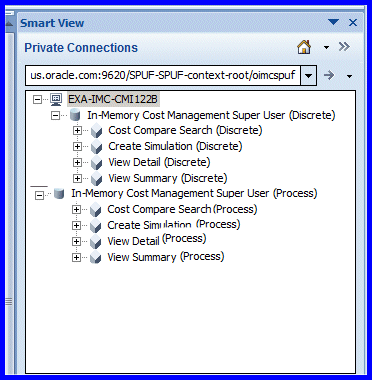Select View Summary (Process) label
This screenshot has height=380, width=372.
tap(166, 257)
